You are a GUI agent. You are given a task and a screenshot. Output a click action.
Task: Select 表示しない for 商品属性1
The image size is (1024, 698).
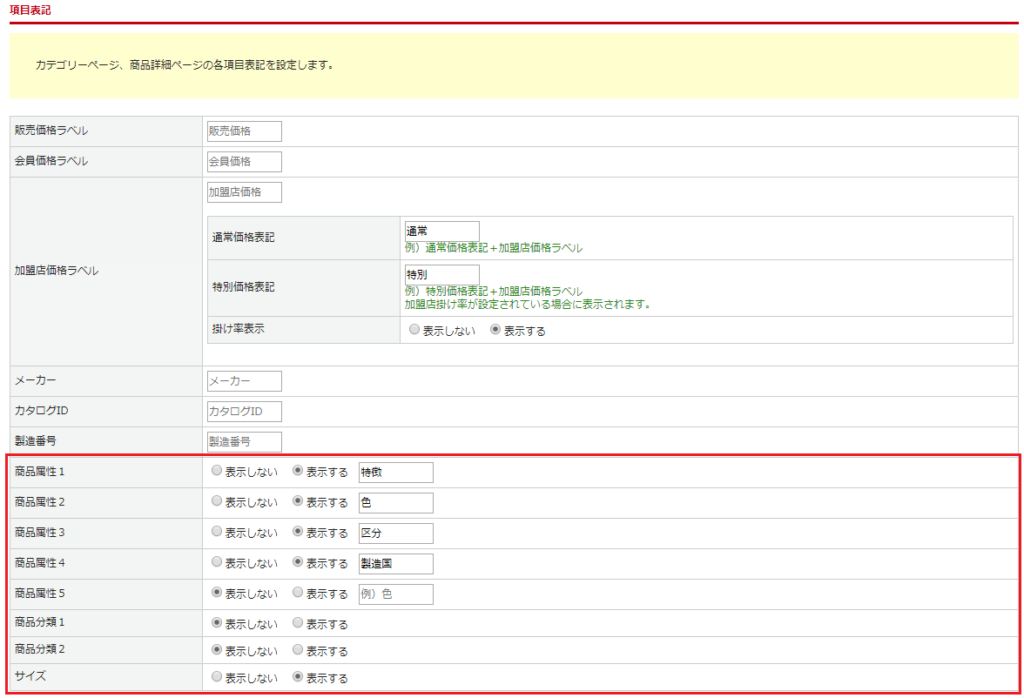217,472
